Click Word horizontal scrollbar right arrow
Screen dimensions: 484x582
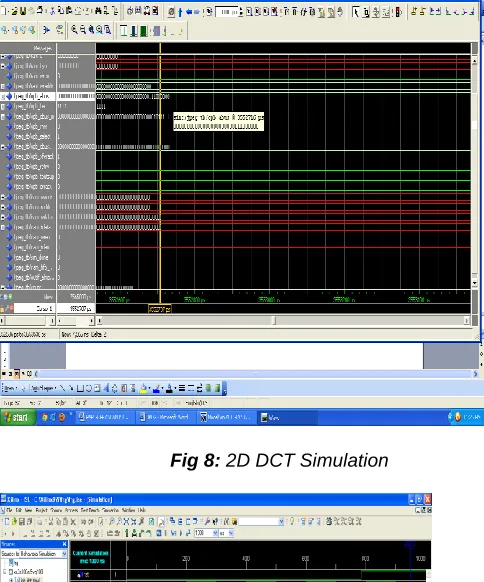[475, 374]
